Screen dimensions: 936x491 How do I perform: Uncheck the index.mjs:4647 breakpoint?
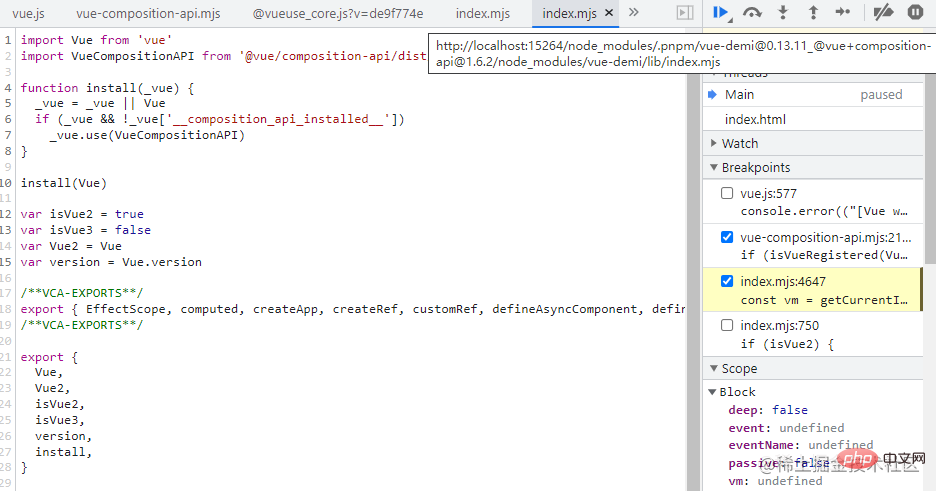tap(726, 281)
